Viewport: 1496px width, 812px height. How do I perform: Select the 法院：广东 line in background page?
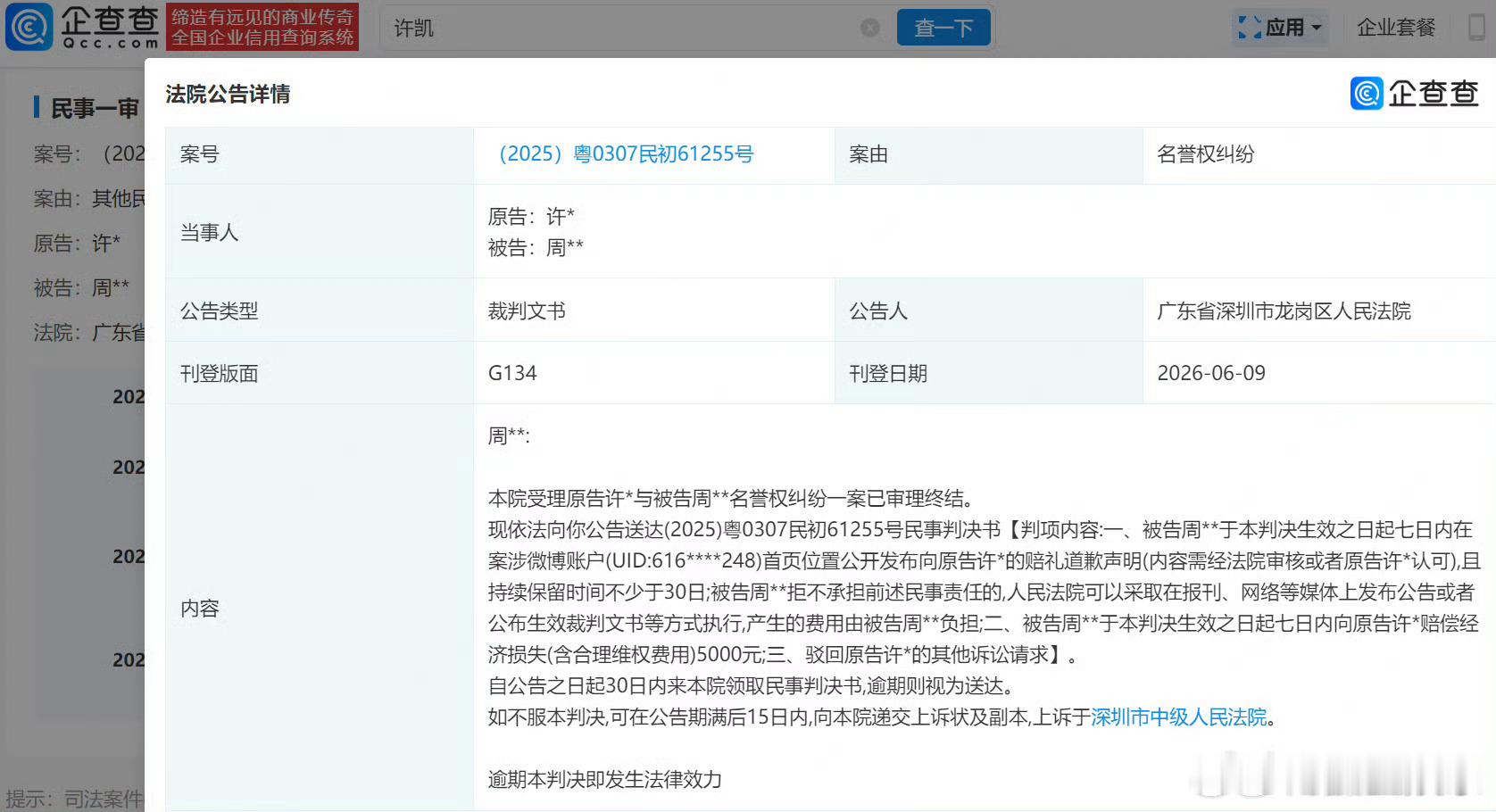[x=89, y=333]
